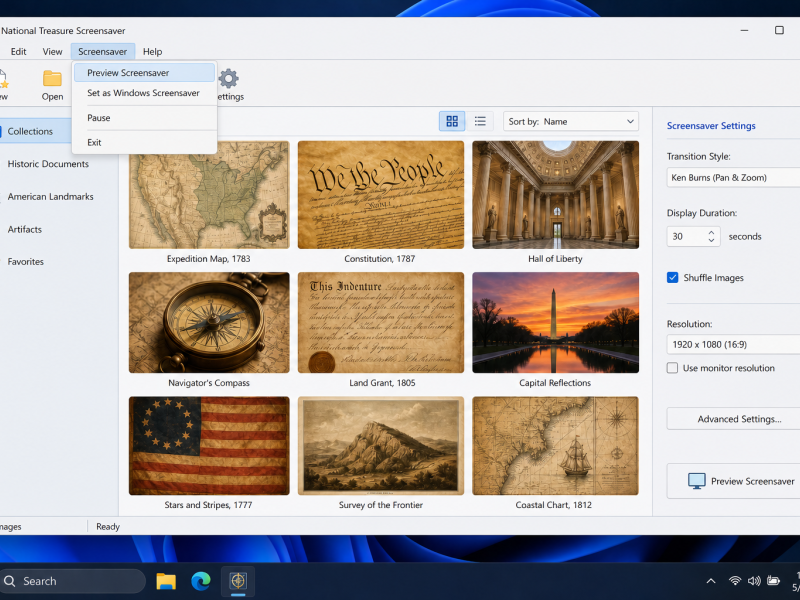Select Land Grant, 1805 thumbnail
This screenshot has width=800, height=600.
381,322
